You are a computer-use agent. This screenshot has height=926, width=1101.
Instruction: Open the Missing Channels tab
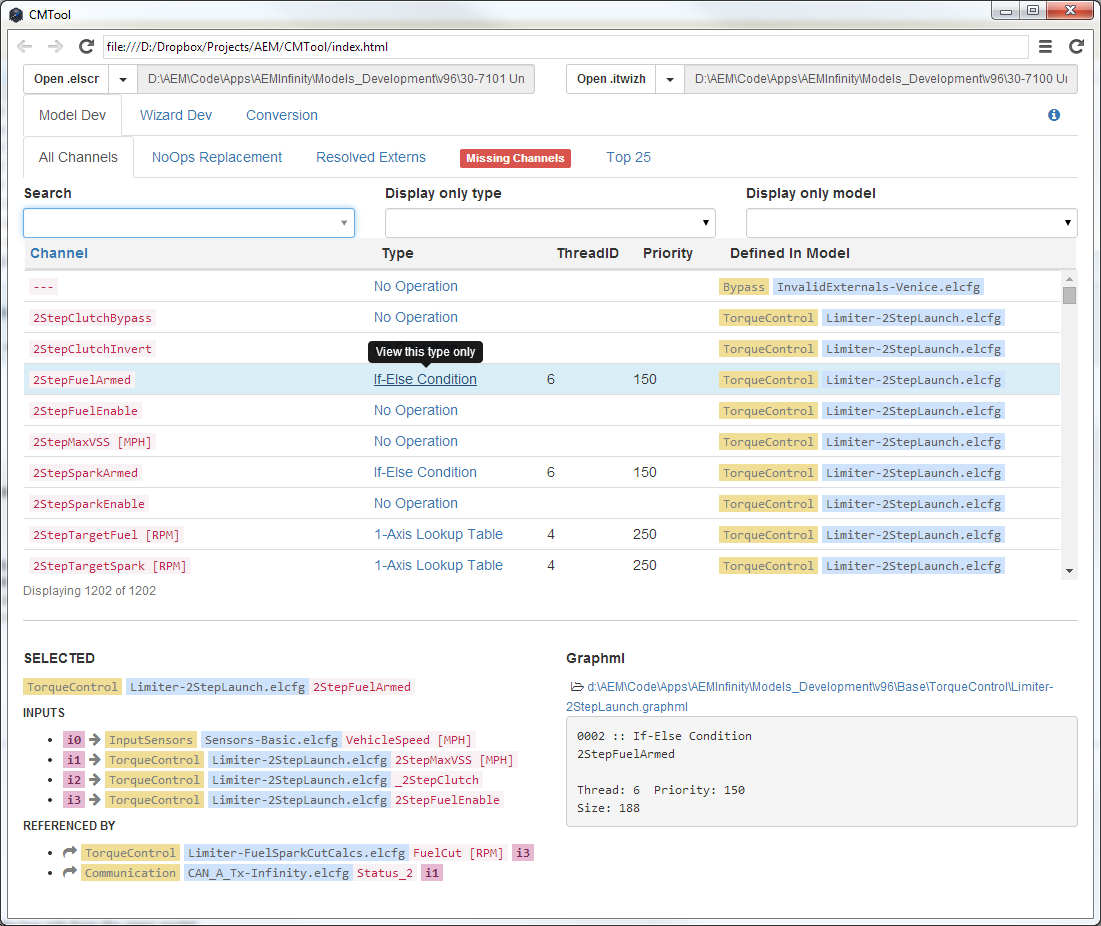click(x=515, y=158)
